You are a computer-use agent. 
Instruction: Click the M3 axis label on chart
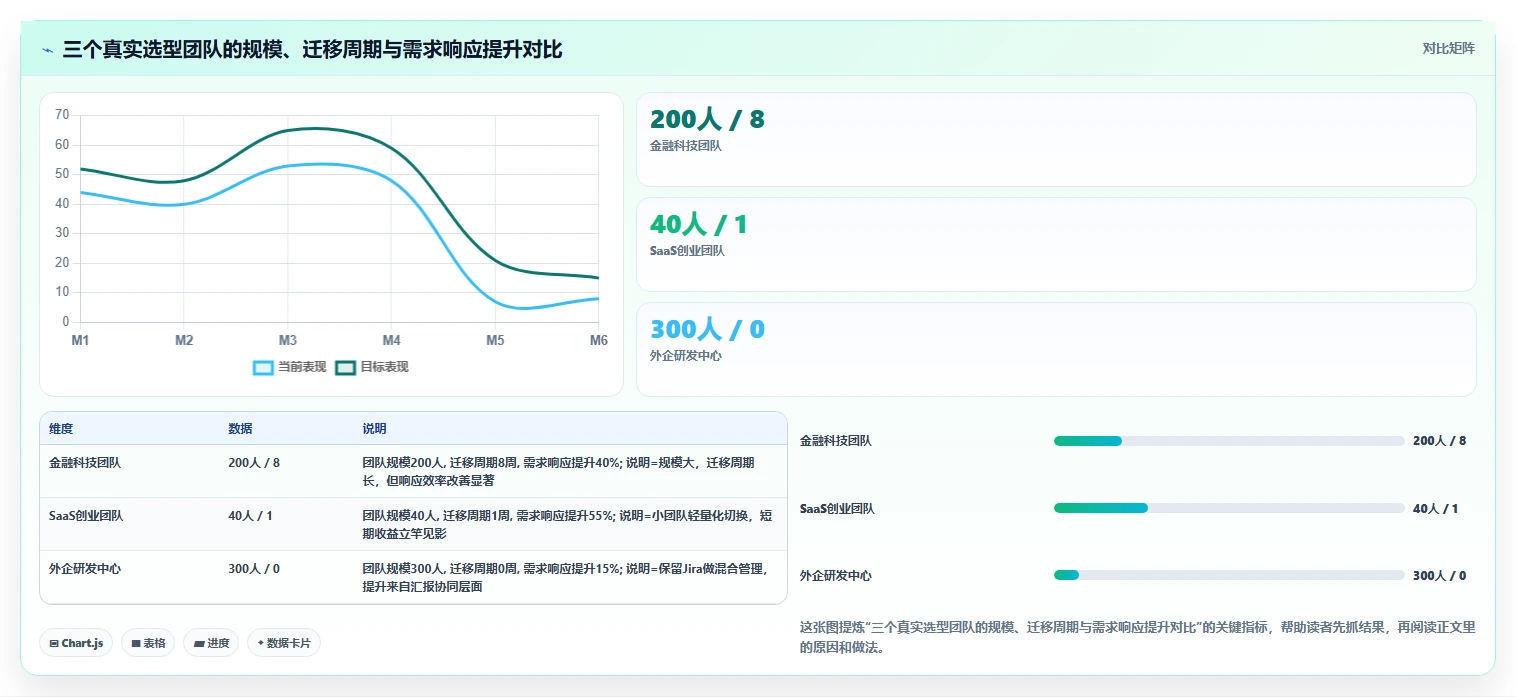point(288,341)
